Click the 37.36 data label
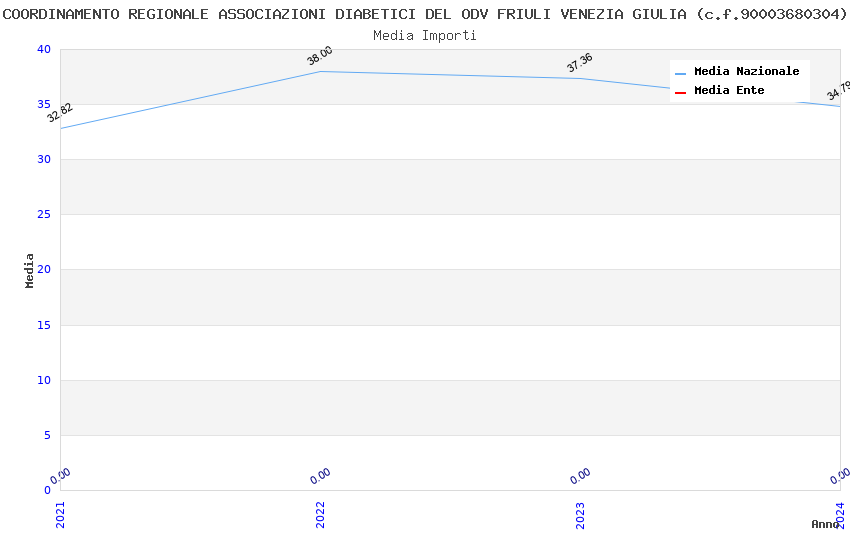This screenshot has height=550, width=850. click(580, 63)
